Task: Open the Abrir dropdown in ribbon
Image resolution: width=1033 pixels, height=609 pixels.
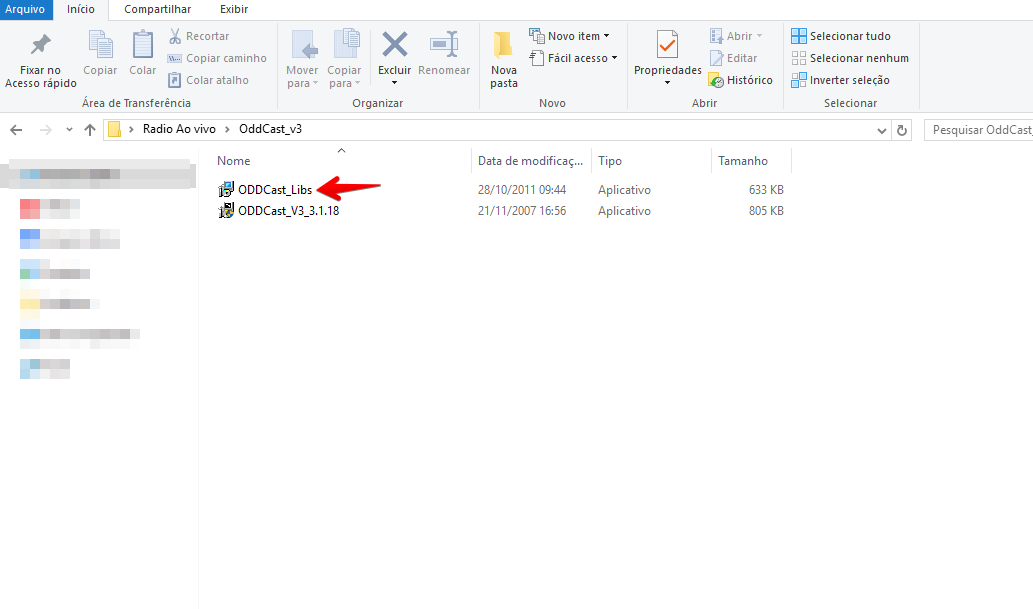Action: click(736, 36)
